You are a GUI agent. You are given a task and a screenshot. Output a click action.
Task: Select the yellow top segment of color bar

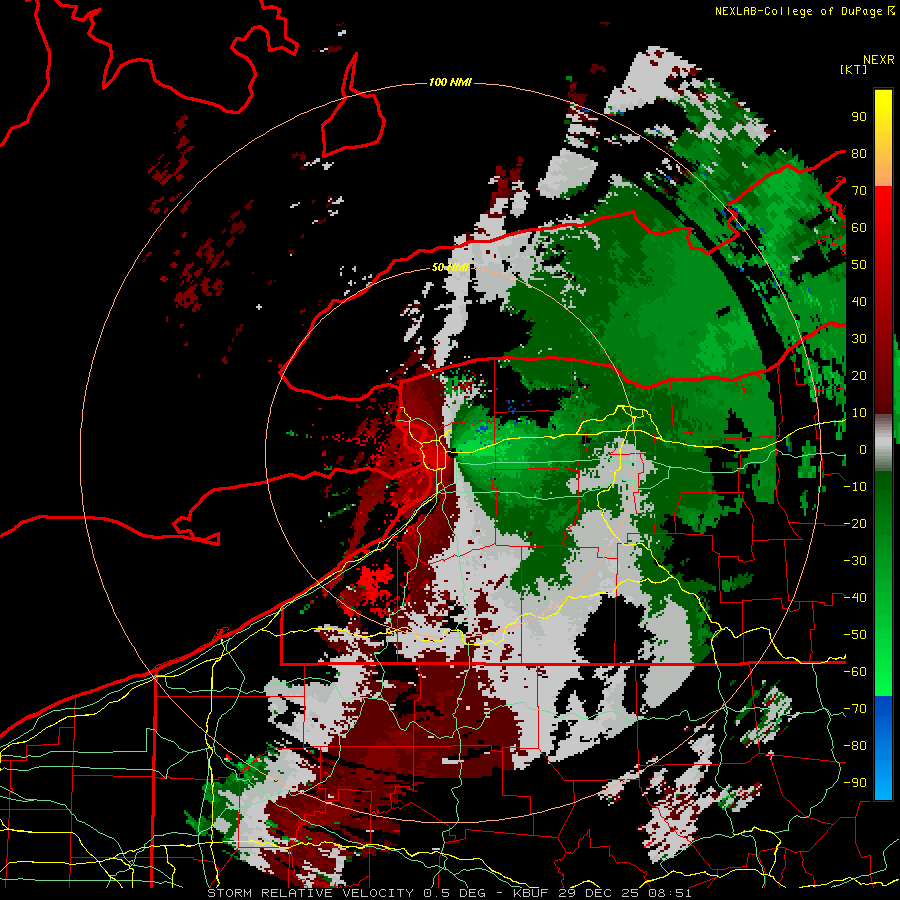(x=883, y=138)
